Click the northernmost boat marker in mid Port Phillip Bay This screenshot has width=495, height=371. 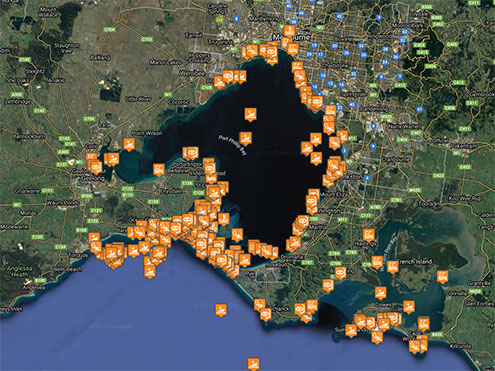click(x=250, y=114)
